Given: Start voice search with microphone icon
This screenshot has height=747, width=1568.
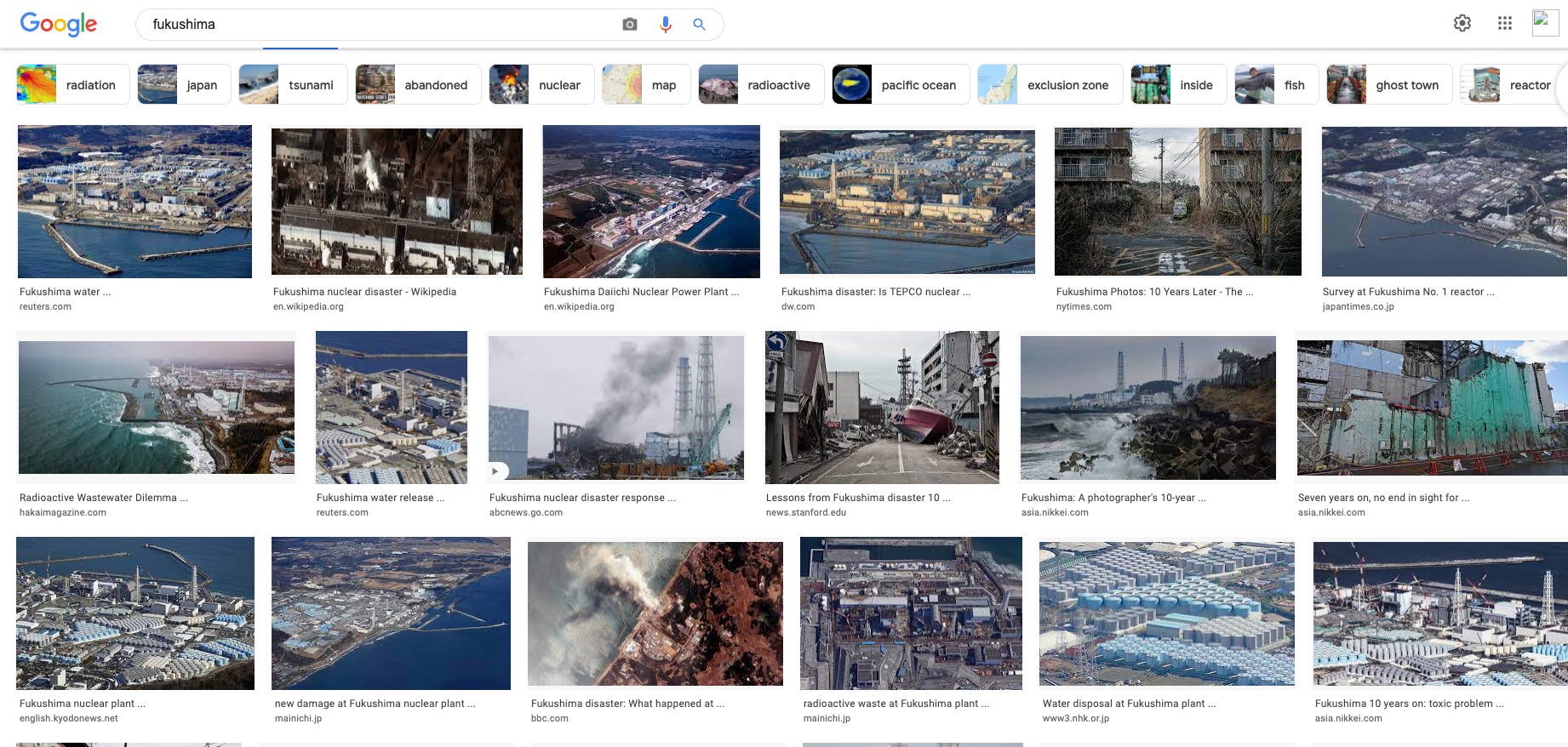Looking at the screenshot, I should pos(666,25).
